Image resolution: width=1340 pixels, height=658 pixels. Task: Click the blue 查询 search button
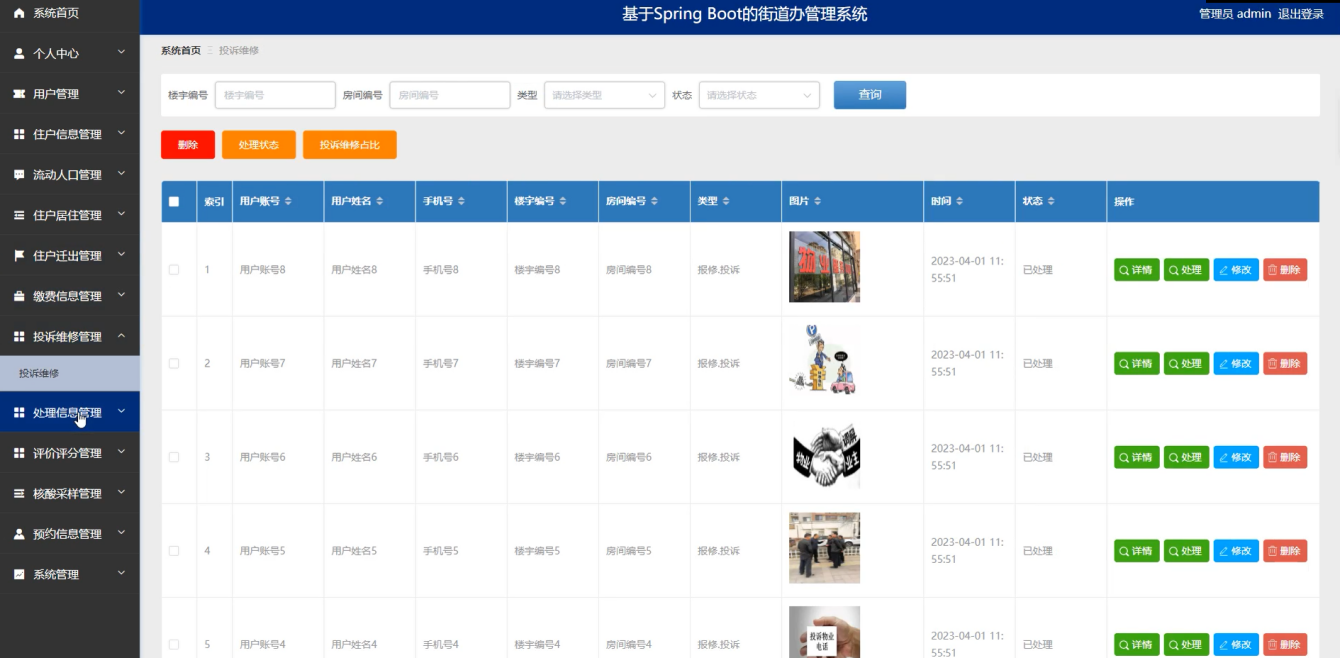point(870,95)
